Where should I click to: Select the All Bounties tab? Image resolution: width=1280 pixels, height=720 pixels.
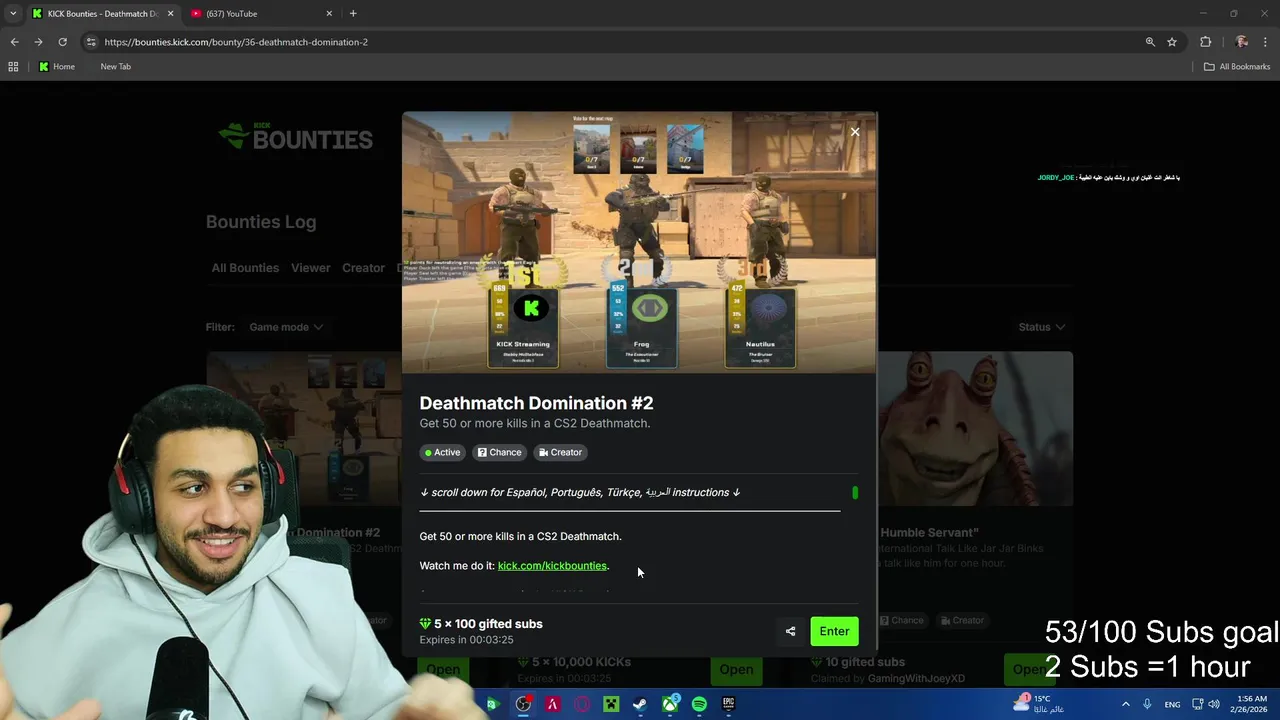coord(245,268)
